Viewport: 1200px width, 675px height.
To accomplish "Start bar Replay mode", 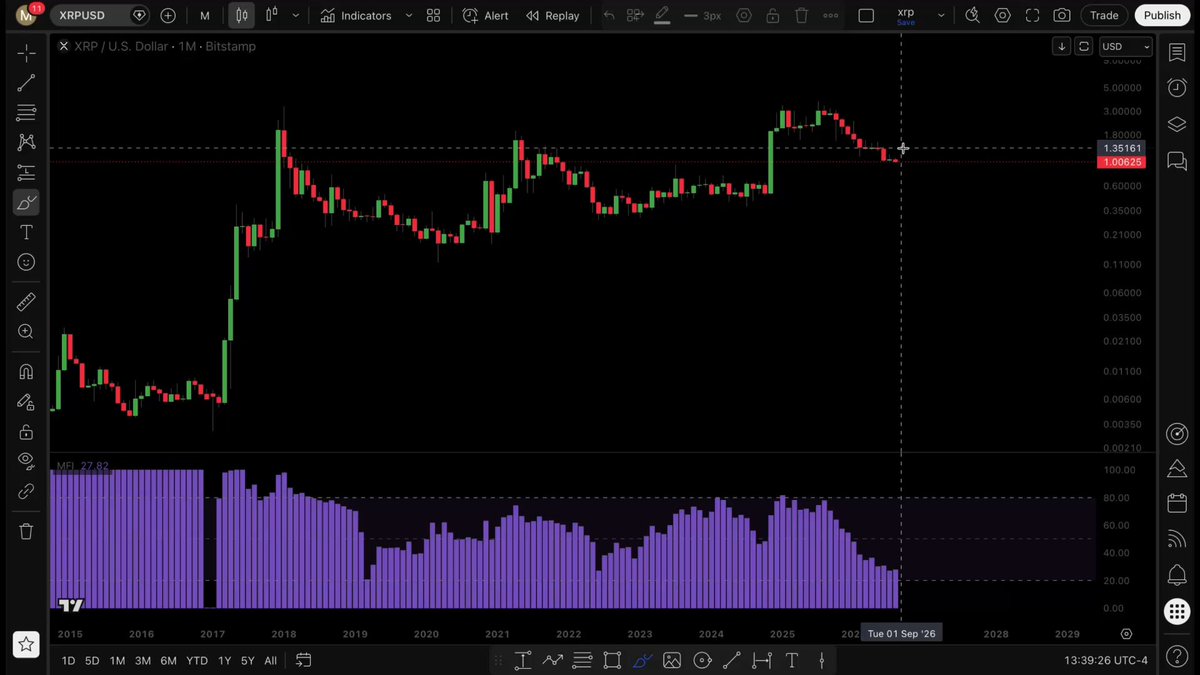I will [553, 16].
